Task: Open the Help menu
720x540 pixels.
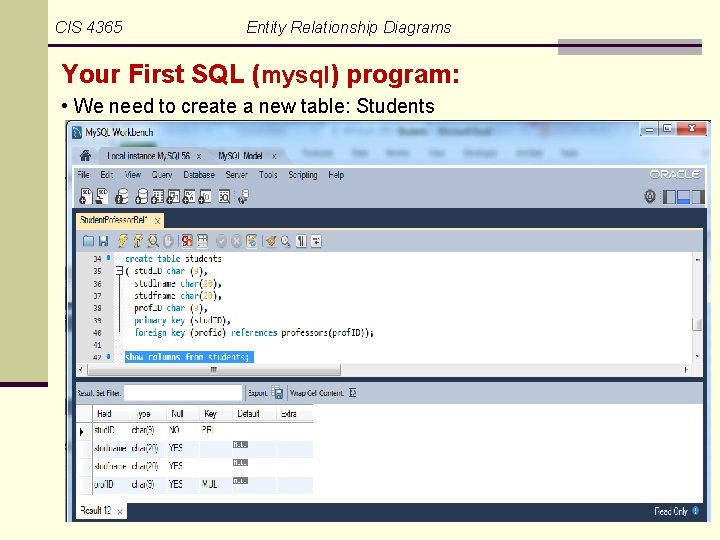Action: coord(336,175)
